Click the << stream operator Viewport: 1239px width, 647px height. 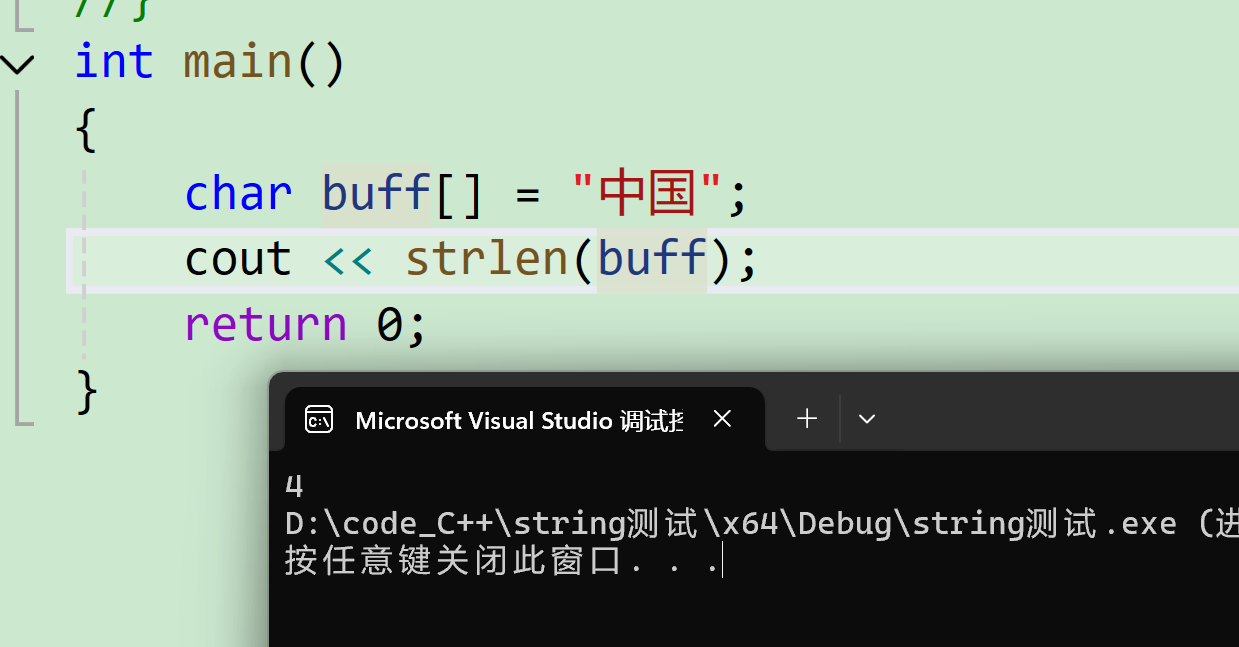348,260
